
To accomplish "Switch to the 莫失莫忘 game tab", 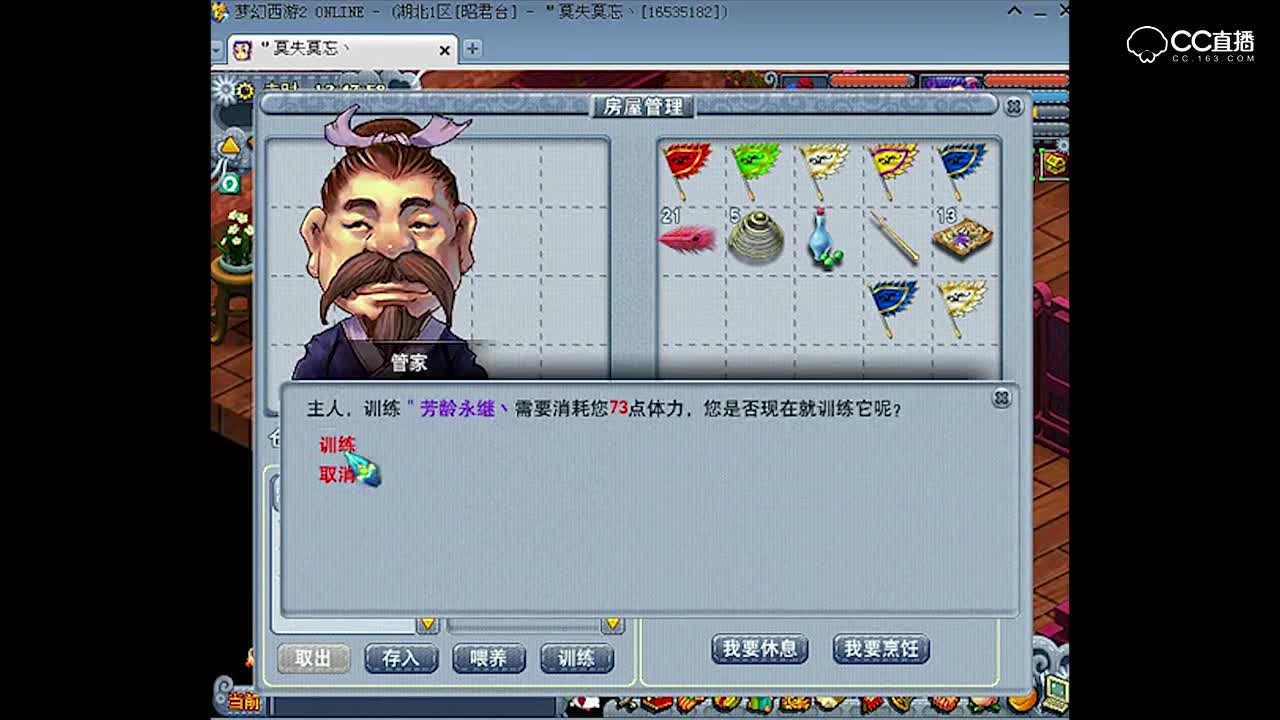I will [344, 49].
